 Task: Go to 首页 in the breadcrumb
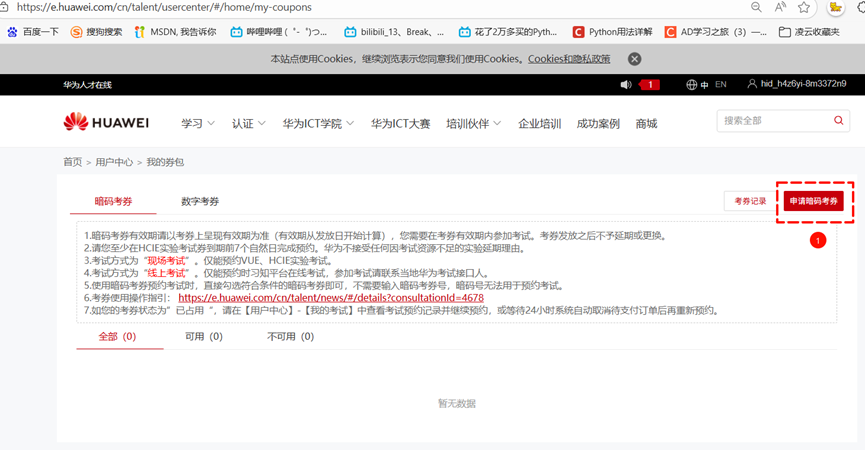72,162
